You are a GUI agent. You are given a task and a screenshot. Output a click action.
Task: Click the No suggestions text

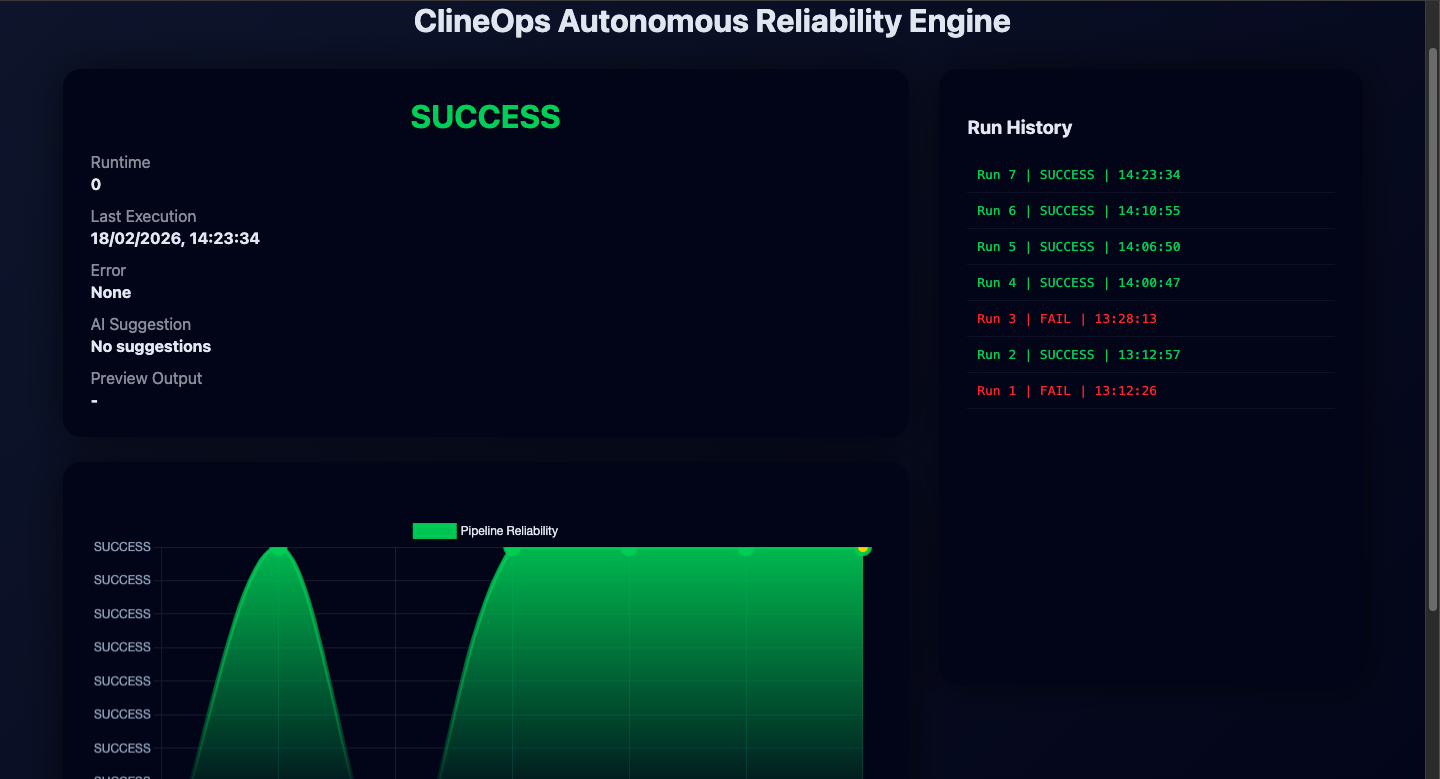point(151,346)
